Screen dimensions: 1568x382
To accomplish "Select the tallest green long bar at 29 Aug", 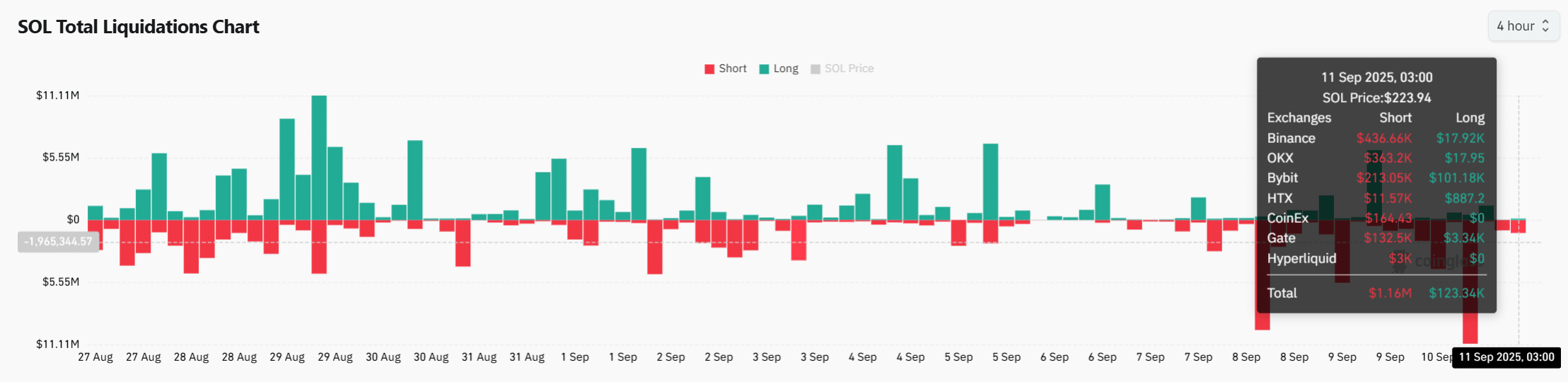I will pyautogui.click(x=319, y=157).
